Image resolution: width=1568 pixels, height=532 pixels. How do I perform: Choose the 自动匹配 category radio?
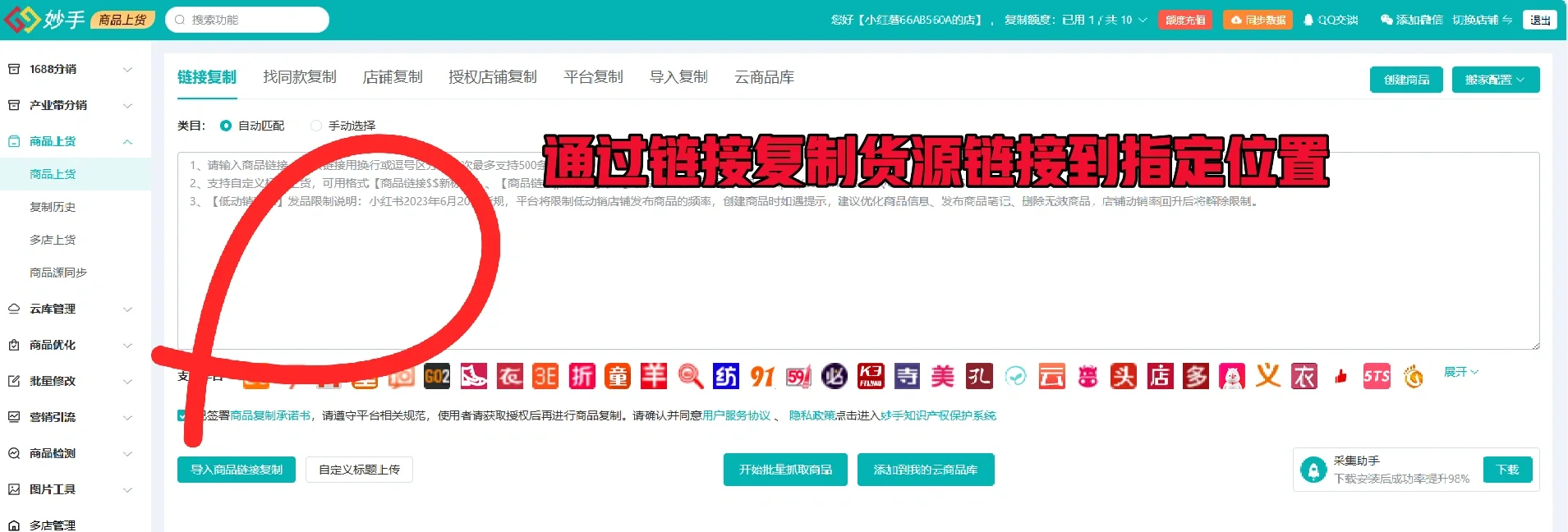226,126
